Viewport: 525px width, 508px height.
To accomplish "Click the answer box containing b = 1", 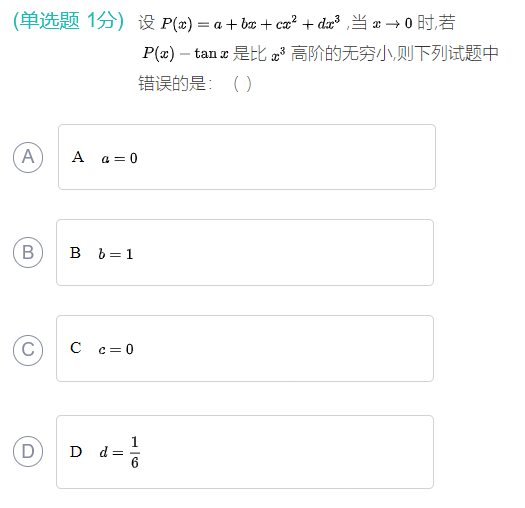I will 245,252.
